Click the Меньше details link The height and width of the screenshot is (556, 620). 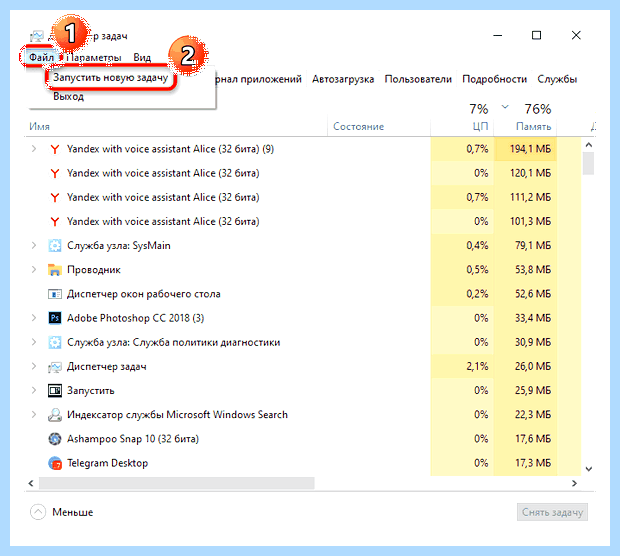(x=73, y=513)
